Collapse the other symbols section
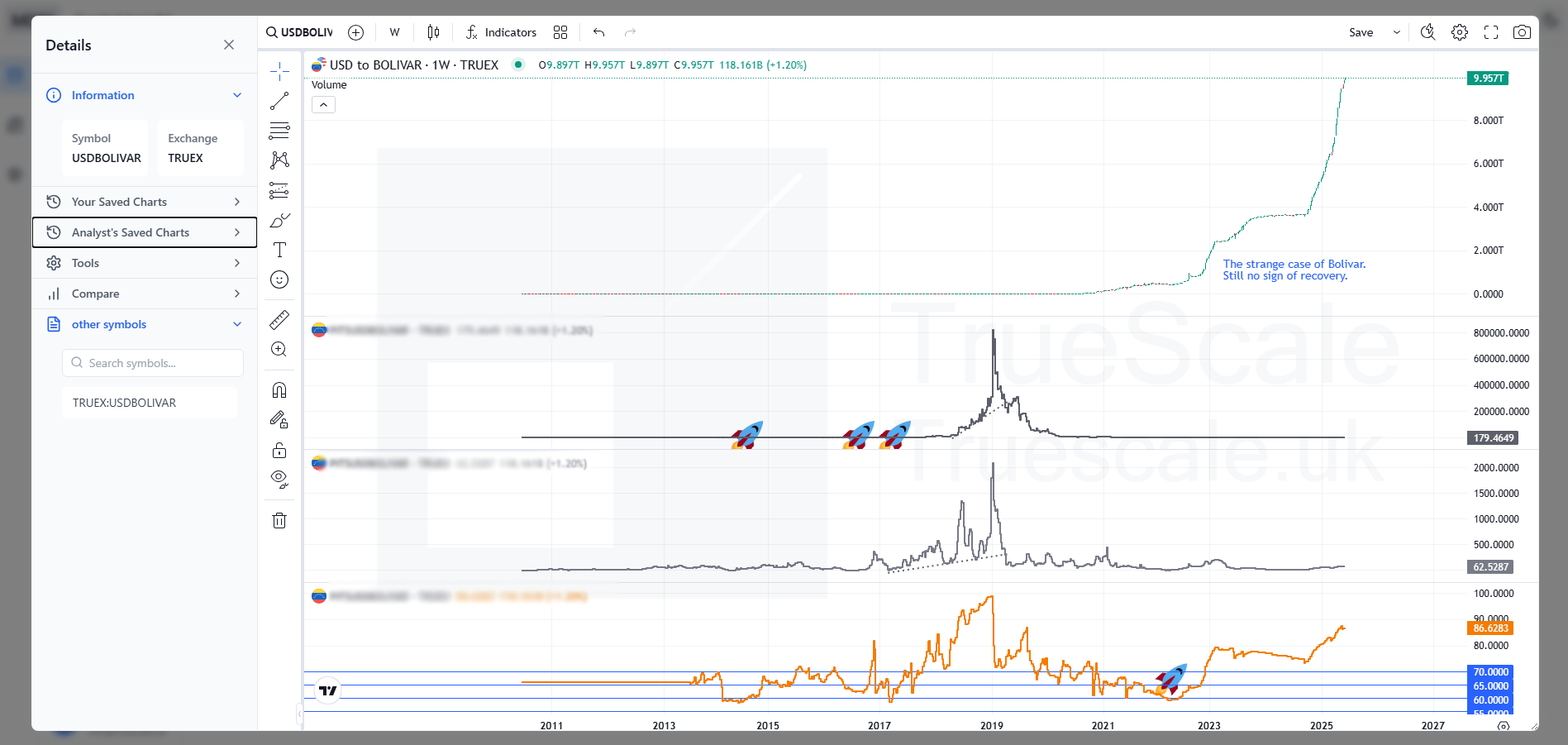The height and width of the screenshot is (745, 1568). click(237, 324)
